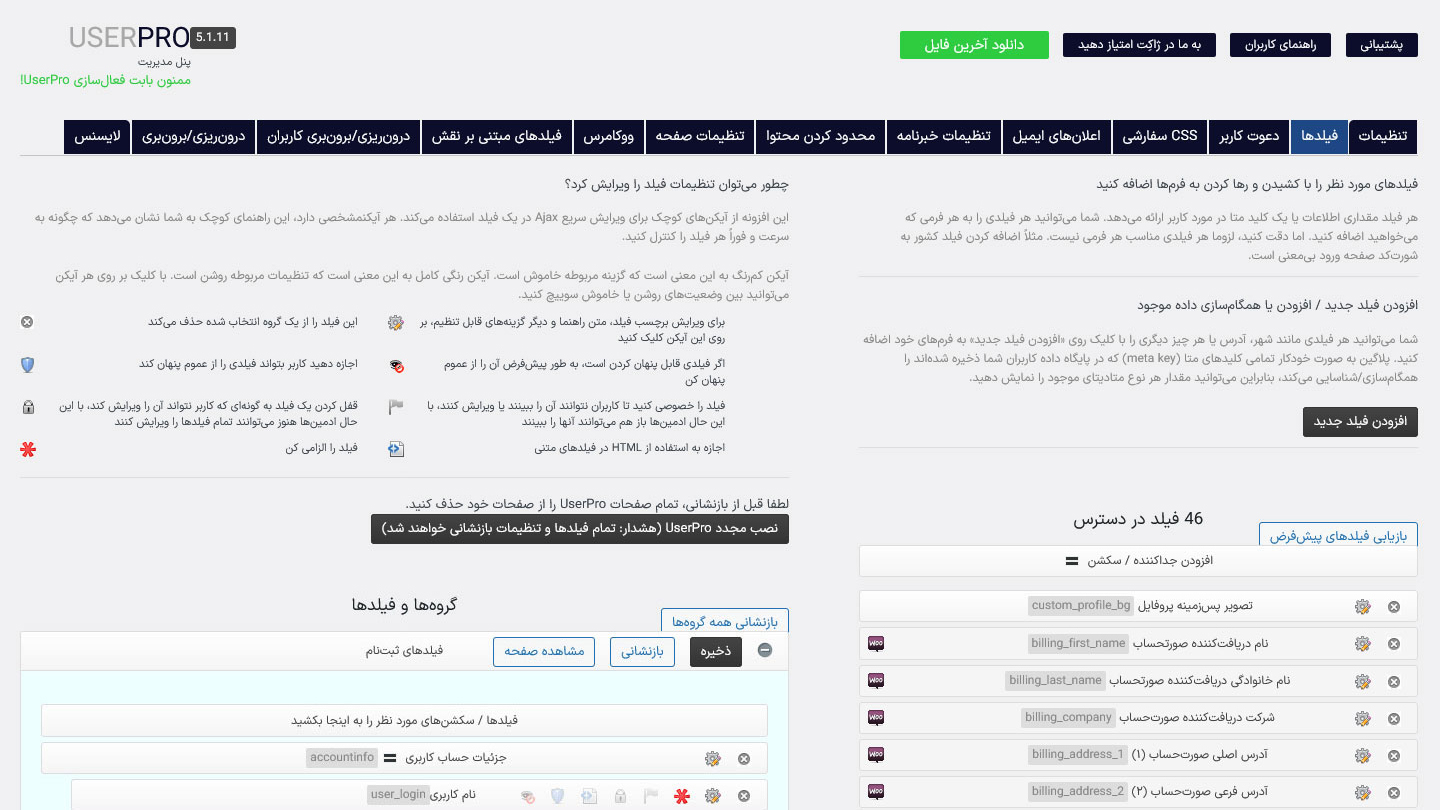Image resolution: width=1440 pixels, height=810 pixels.
Task: Click the پشتیبانی button
Action: (1382, 45)
